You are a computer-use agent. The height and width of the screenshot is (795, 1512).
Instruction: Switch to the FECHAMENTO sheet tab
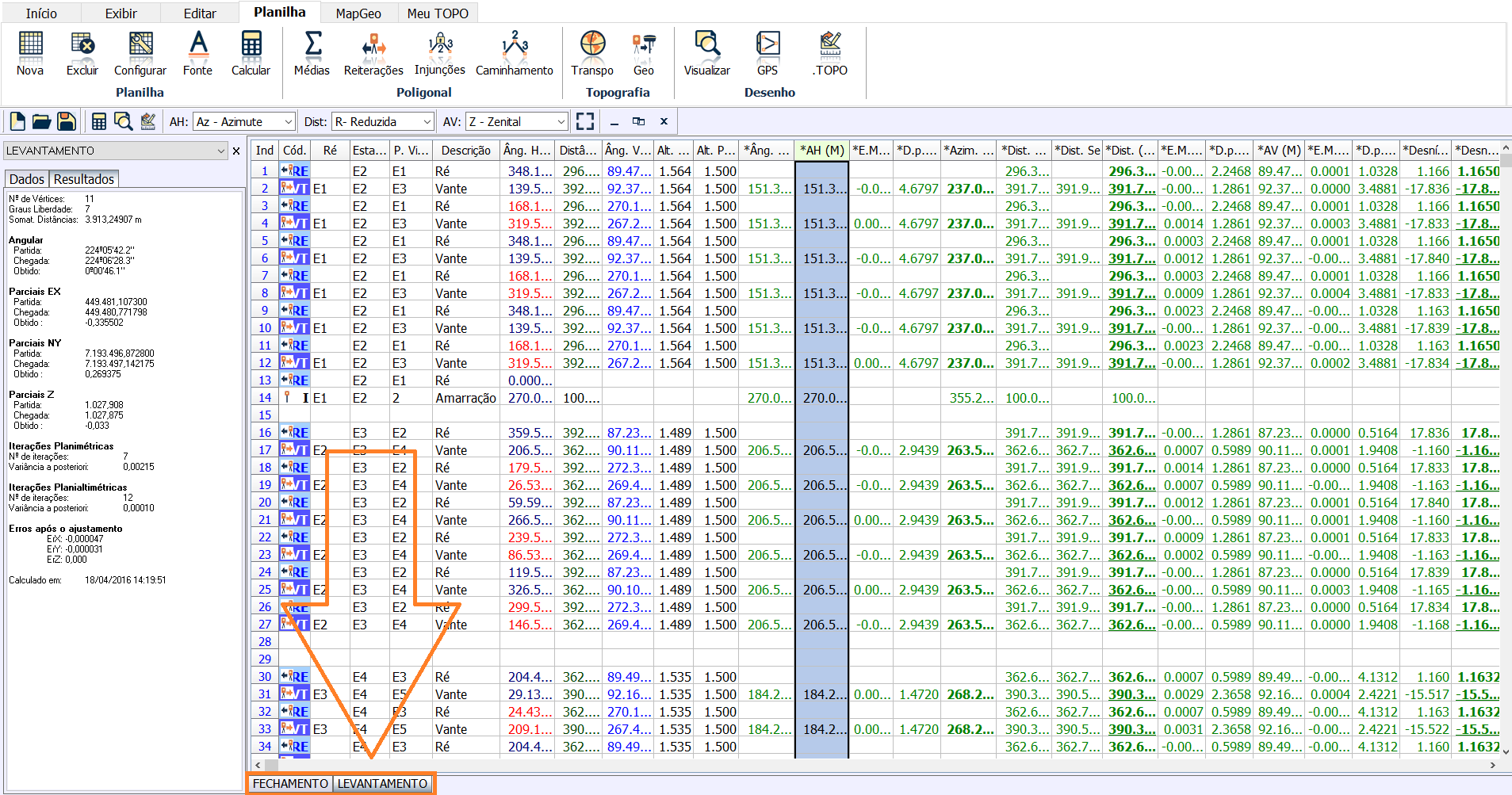pos(290,783)
